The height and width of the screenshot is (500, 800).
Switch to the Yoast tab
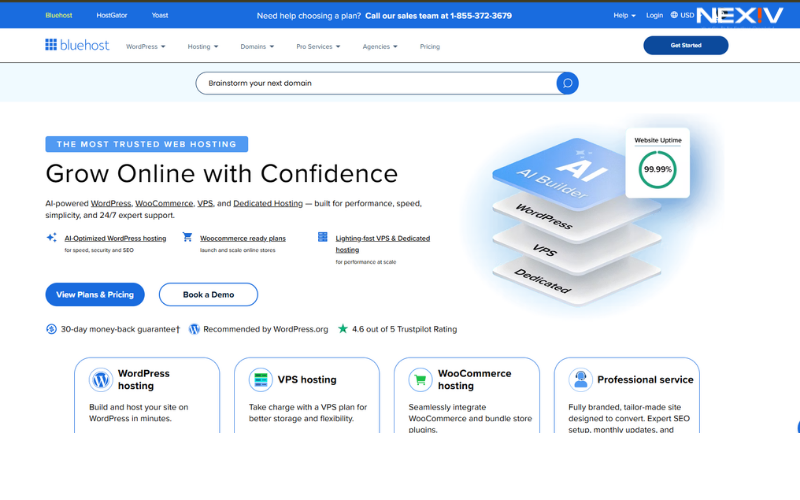coord(160,15)
